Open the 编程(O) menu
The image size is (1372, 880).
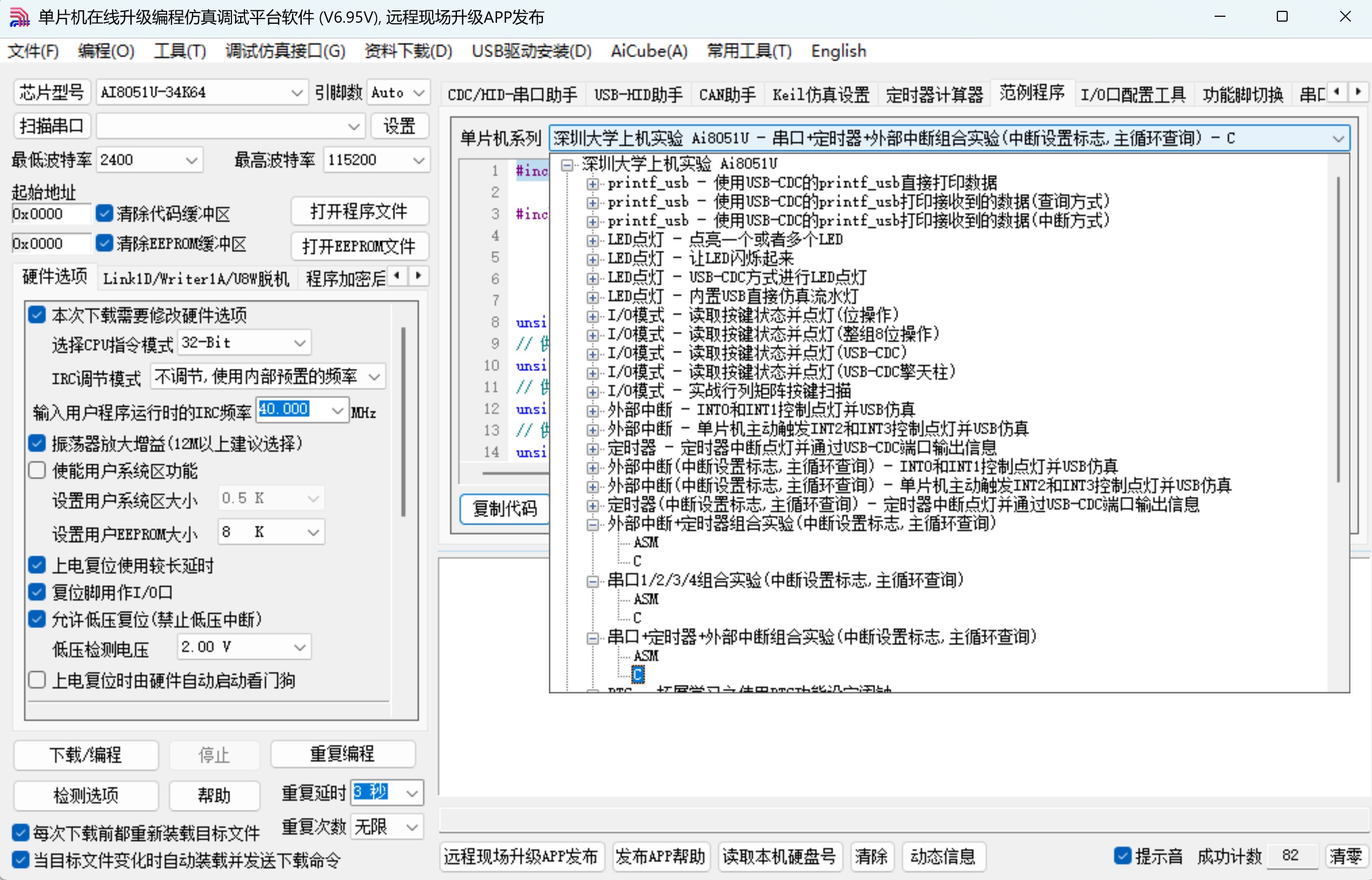coord(106,51)
